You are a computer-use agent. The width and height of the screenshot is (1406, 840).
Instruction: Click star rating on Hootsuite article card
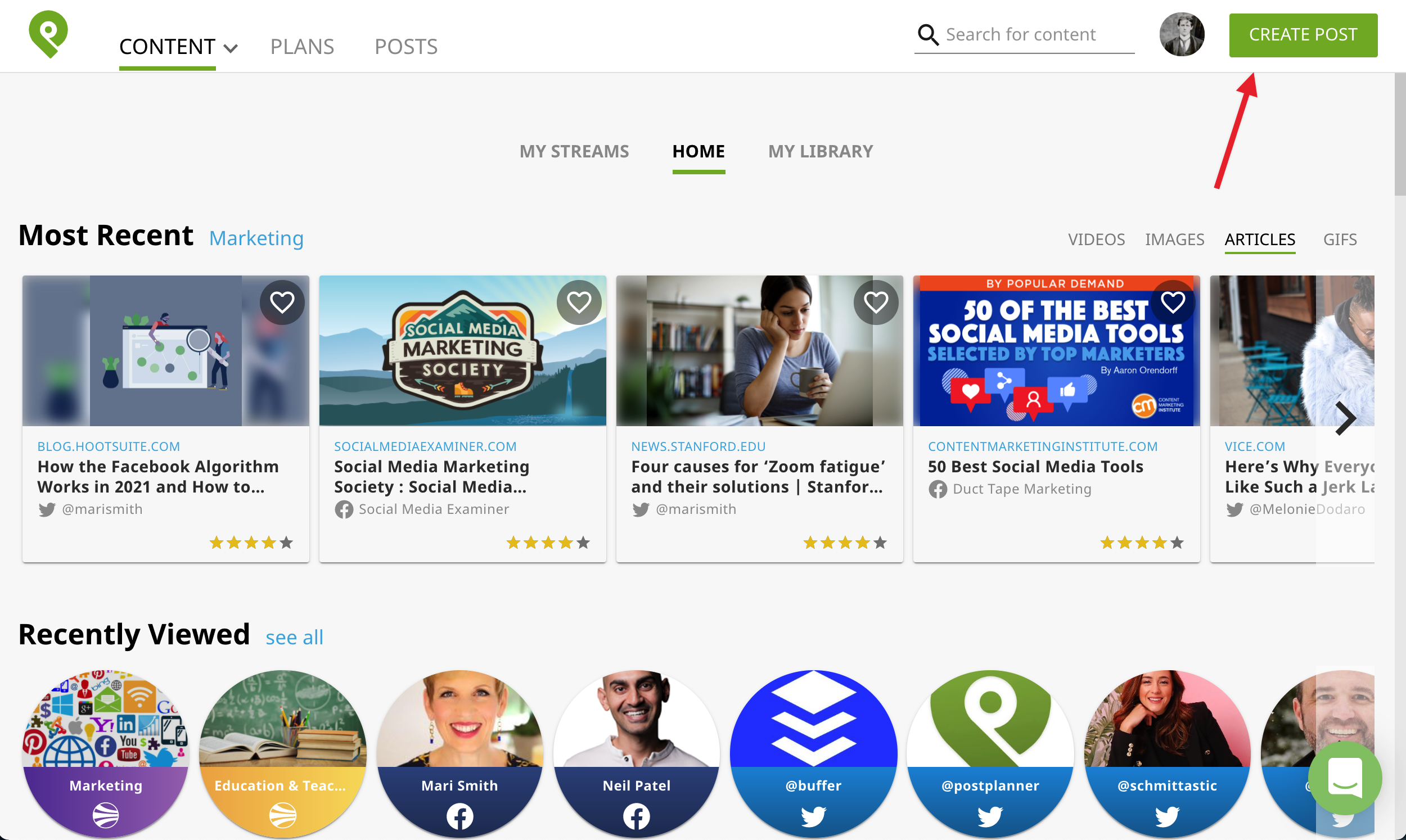[251, 543]
